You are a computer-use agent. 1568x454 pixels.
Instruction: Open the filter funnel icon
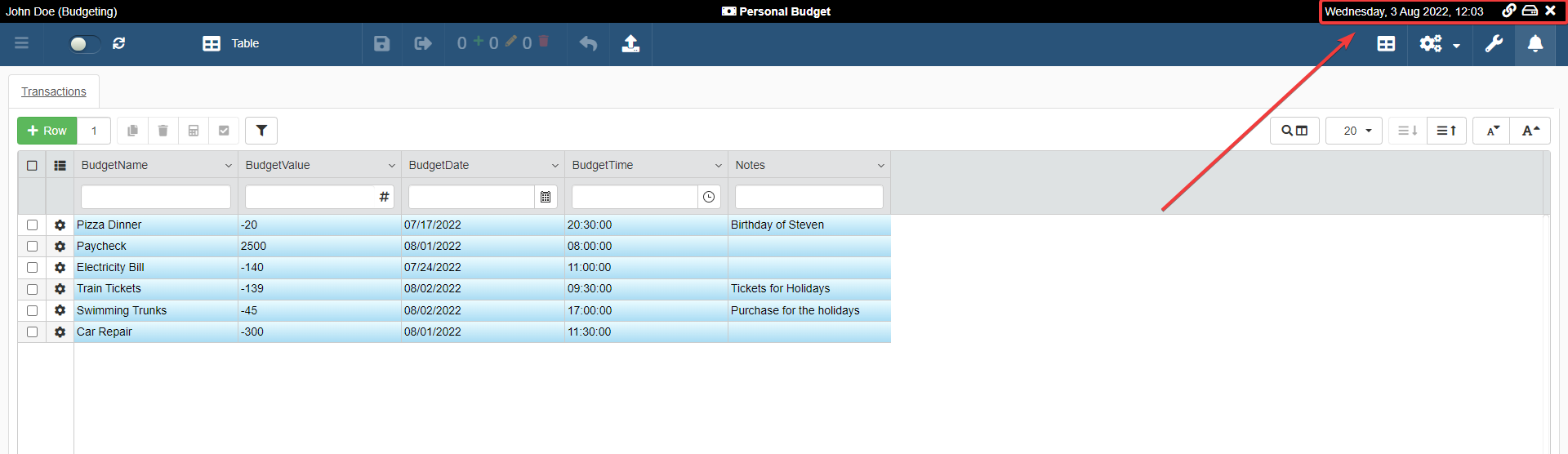(261, 131)
